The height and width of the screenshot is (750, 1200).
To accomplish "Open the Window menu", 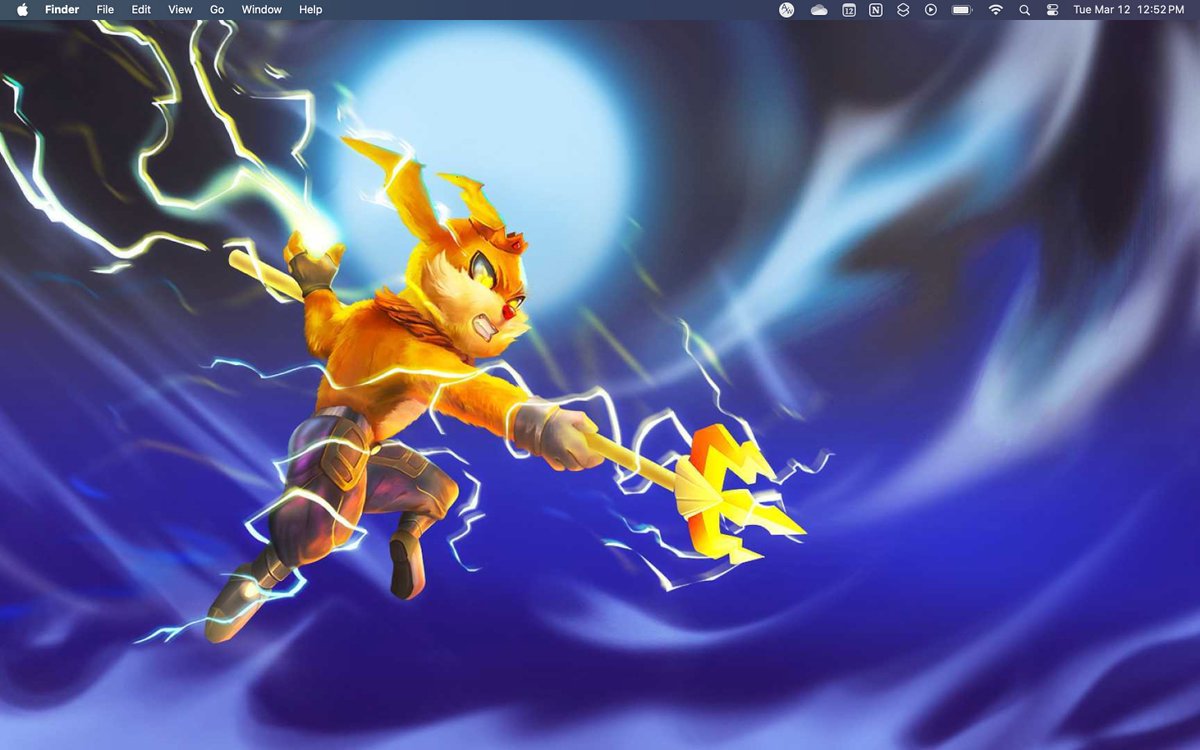I will (262, 9).
